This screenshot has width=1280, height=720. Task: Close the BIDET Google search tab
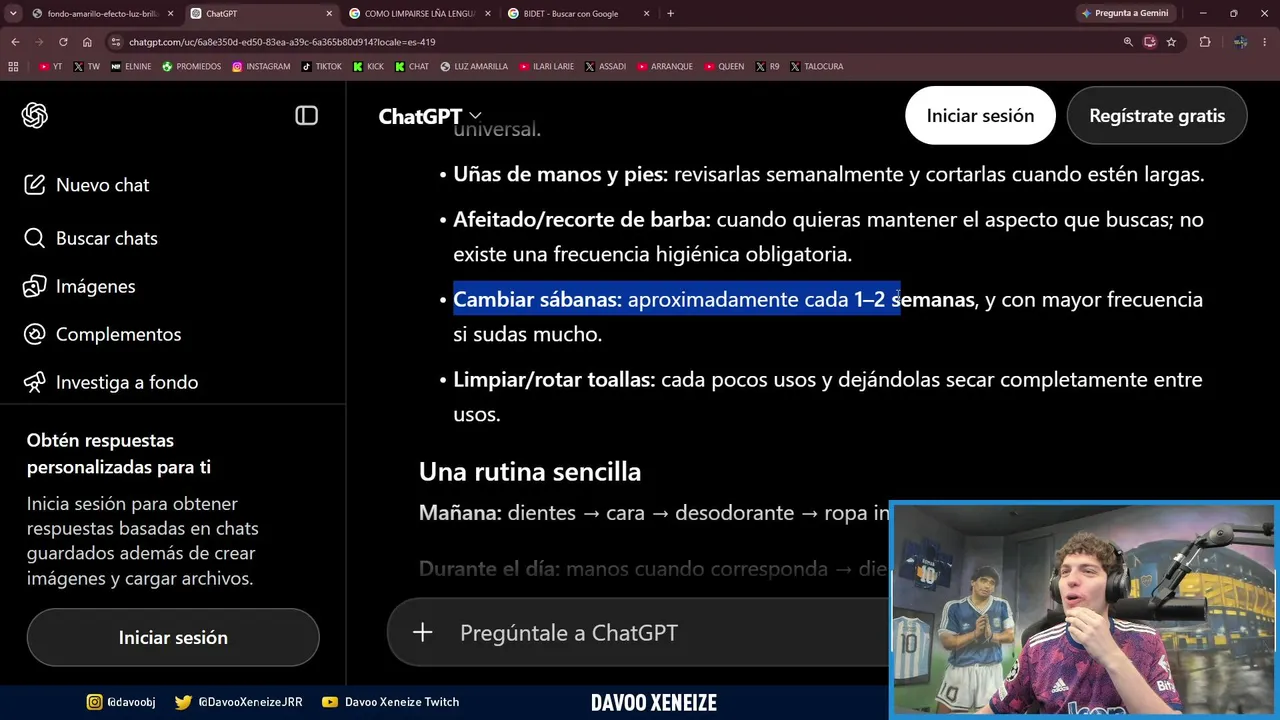click(647, 14)
